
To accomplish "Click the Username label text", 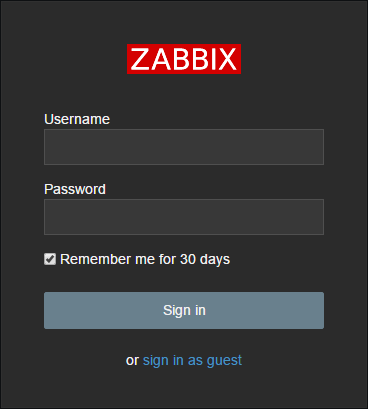I will (x=77, y=119).
